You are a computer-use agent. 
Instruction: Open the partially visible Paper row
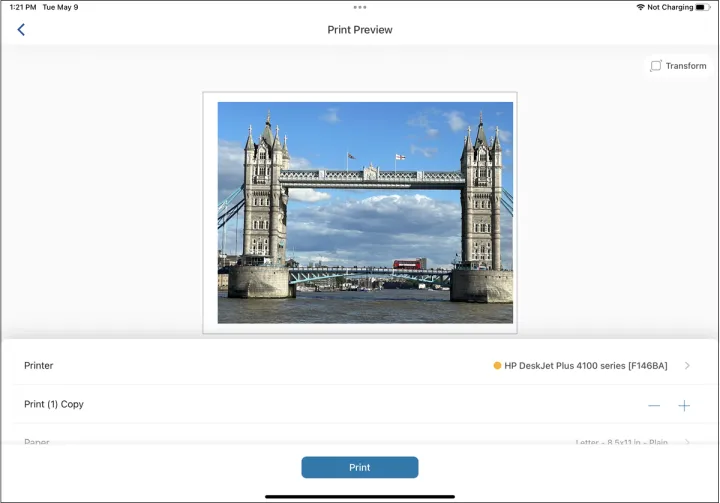click(x=37, y=441)
